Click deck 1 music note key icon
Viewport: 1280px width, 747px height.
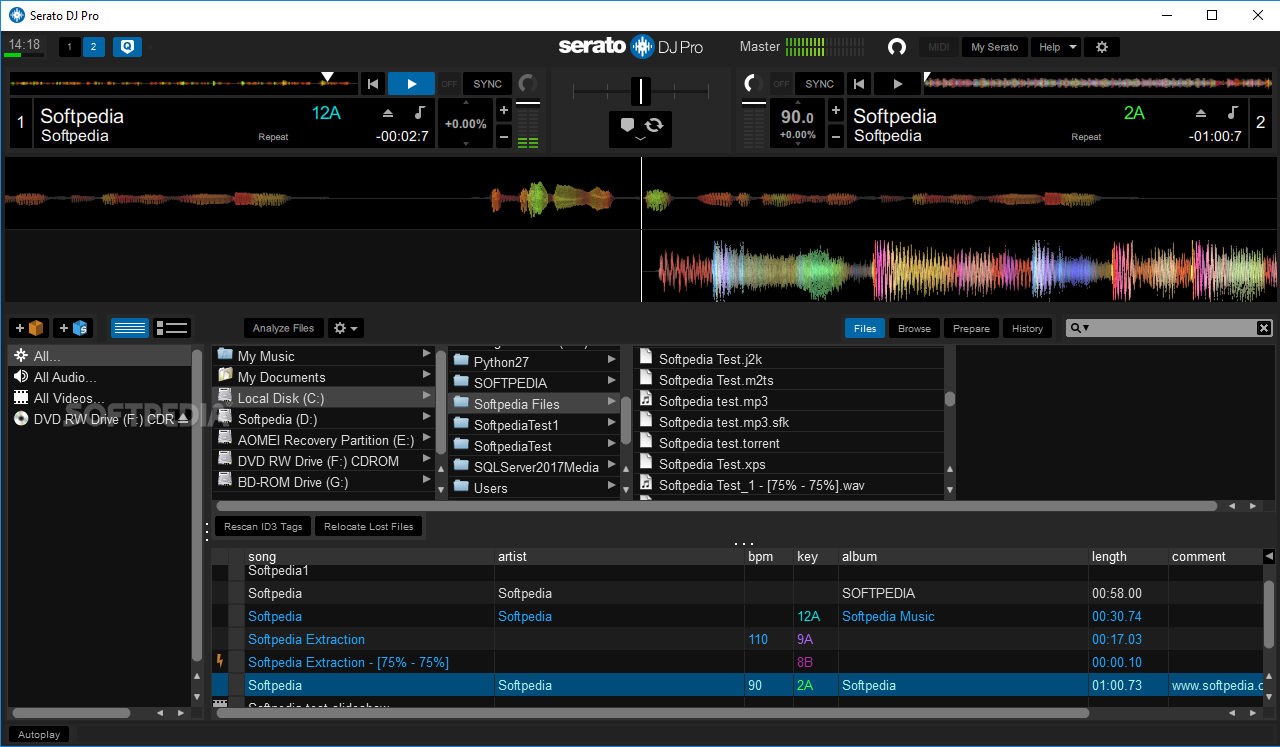coord(419,113)
